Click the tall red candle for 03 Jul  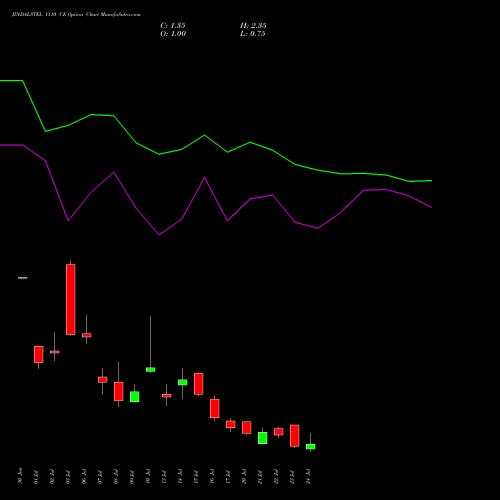coord(71,299)
